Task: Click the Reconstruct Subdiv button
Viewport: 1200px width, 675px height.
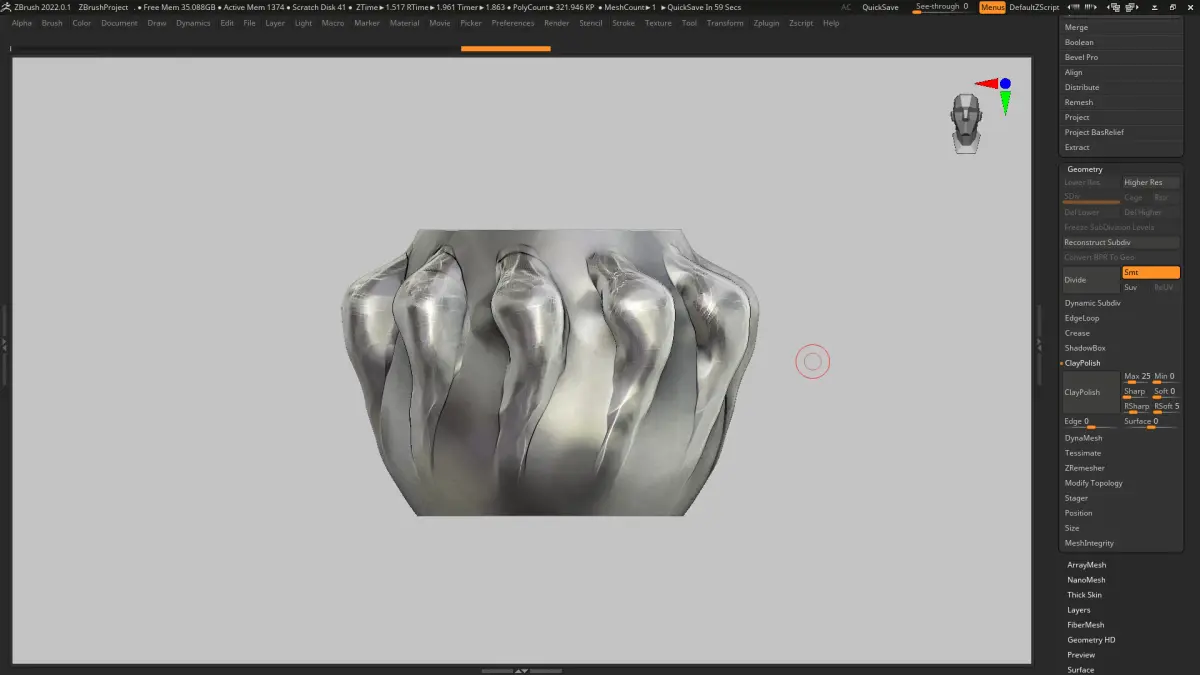Action: [1121, 243]
